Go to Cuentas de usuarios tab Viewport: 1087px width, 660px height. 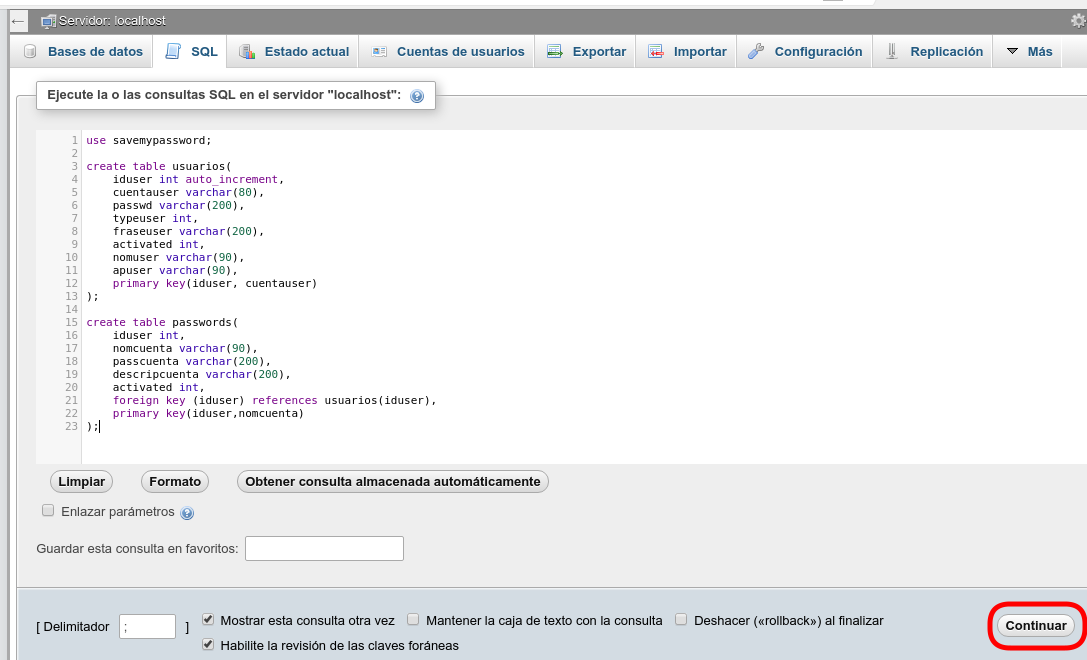pos(448,51)
